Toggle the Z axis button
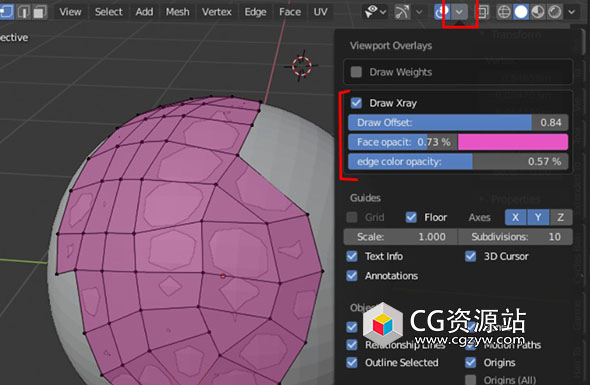The height and width of the screenshot is (385, 590). click(x=561, y=217)
